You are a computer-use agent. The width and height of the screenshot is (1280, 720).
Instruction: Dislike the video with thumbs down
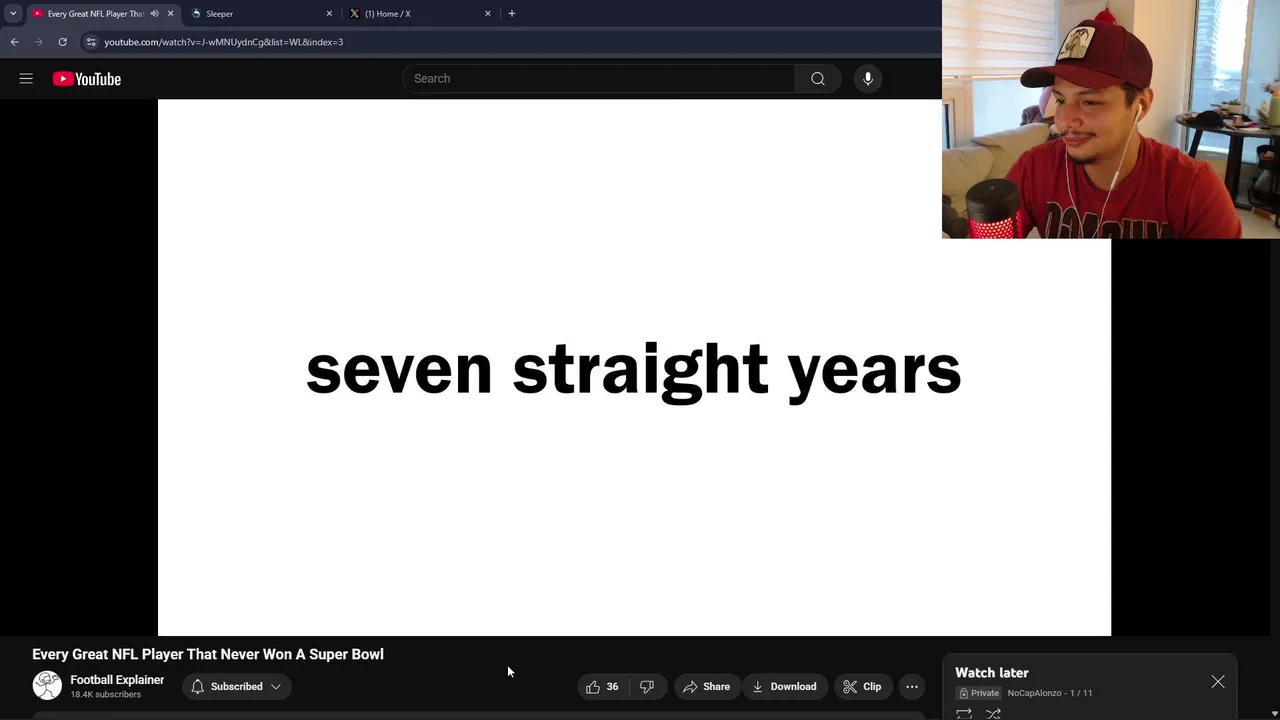tap(647, 687)
